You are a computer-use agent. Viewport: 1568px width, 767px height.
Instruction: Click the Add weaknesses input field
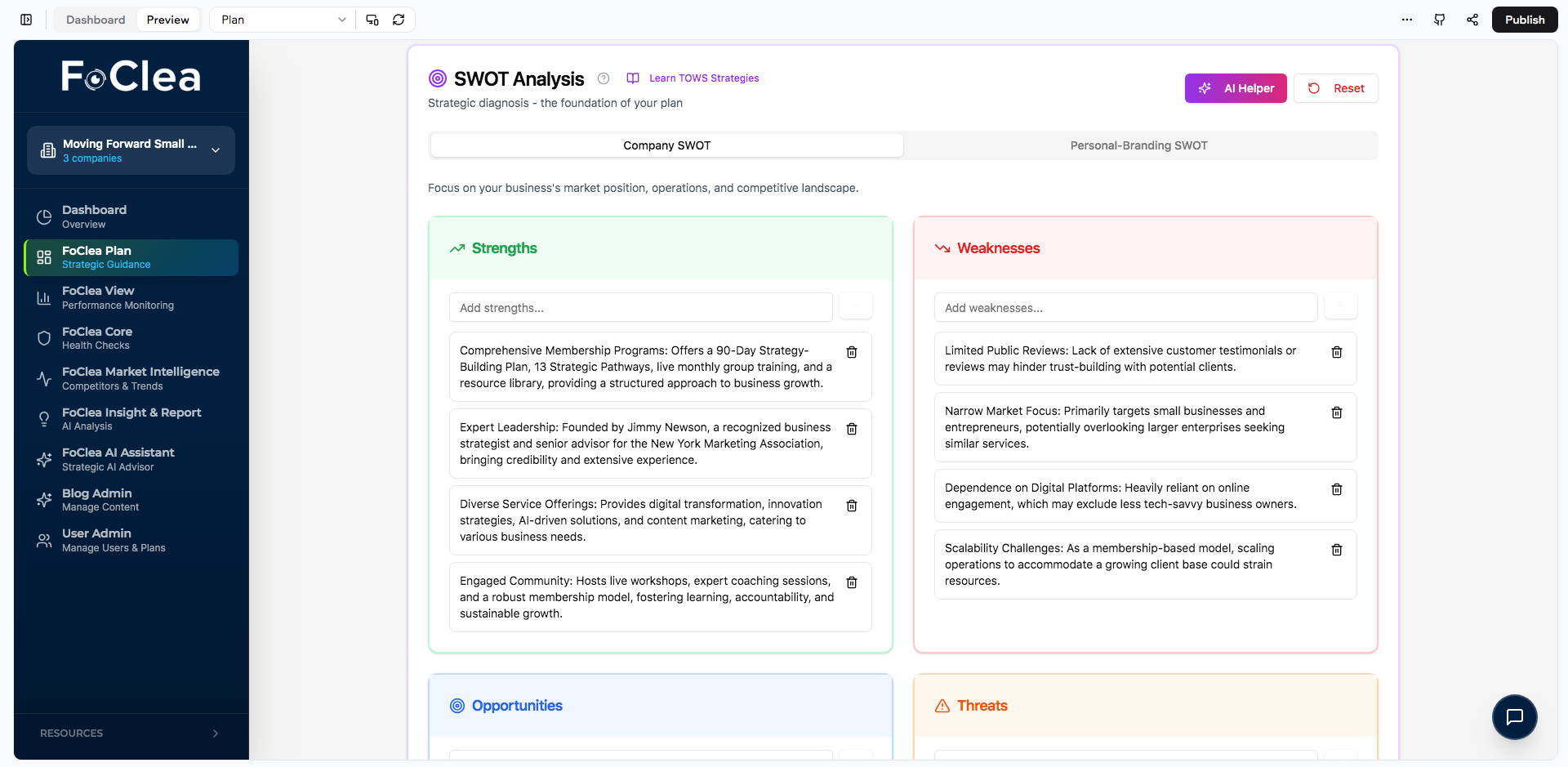pyautogui.click(x=1125, y=307)
